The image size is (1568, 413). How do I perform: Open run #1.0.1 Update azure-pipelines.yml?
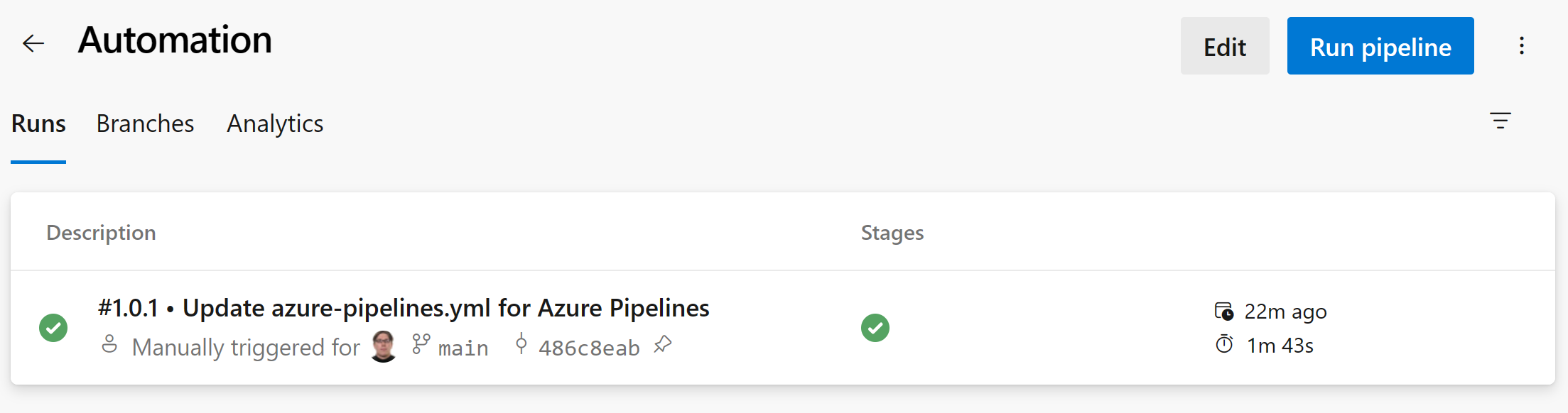pyautogui.click(x=404, y=308)
